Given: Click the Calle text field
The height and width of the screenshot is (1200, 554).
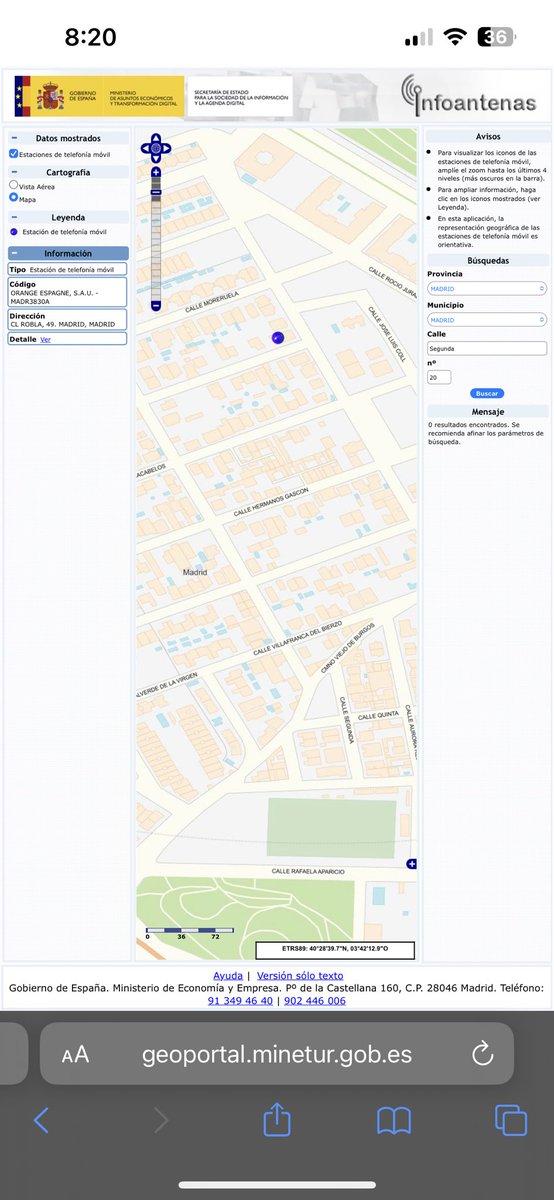Looking at the screenshot, I should [x=486, y=349].
